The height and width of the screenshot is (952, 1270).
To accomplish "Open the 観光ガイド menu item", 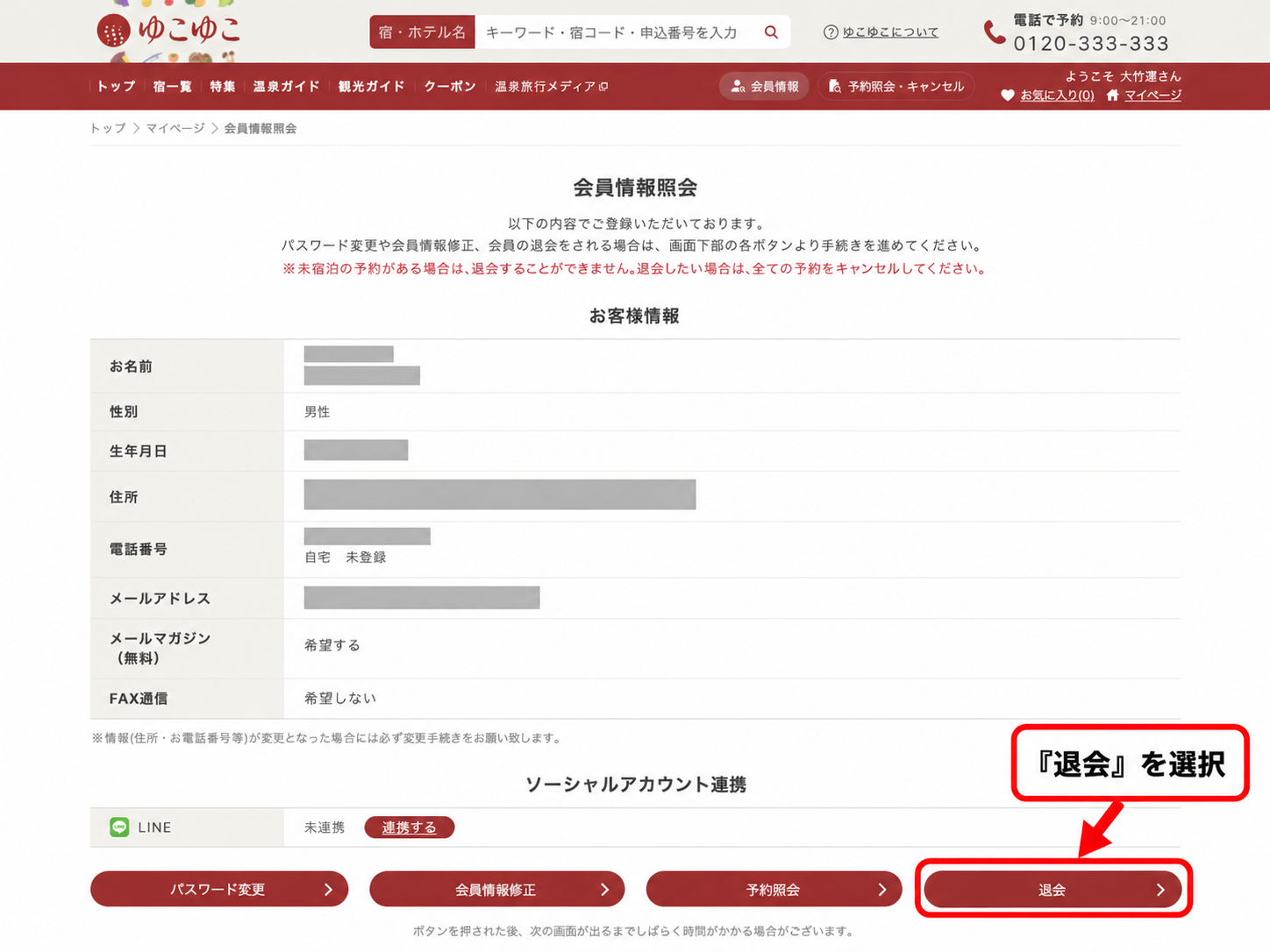I will point(372,86).
